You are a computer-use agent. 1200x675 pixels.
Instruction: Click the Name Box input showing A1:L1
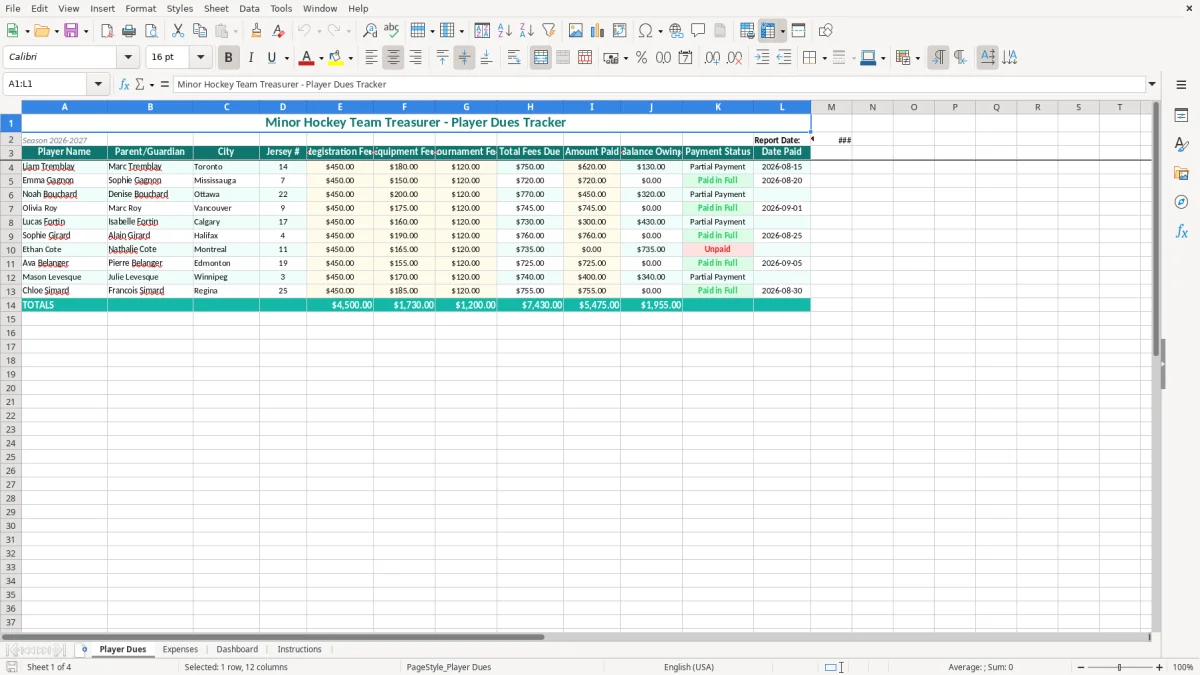[47, 84]
